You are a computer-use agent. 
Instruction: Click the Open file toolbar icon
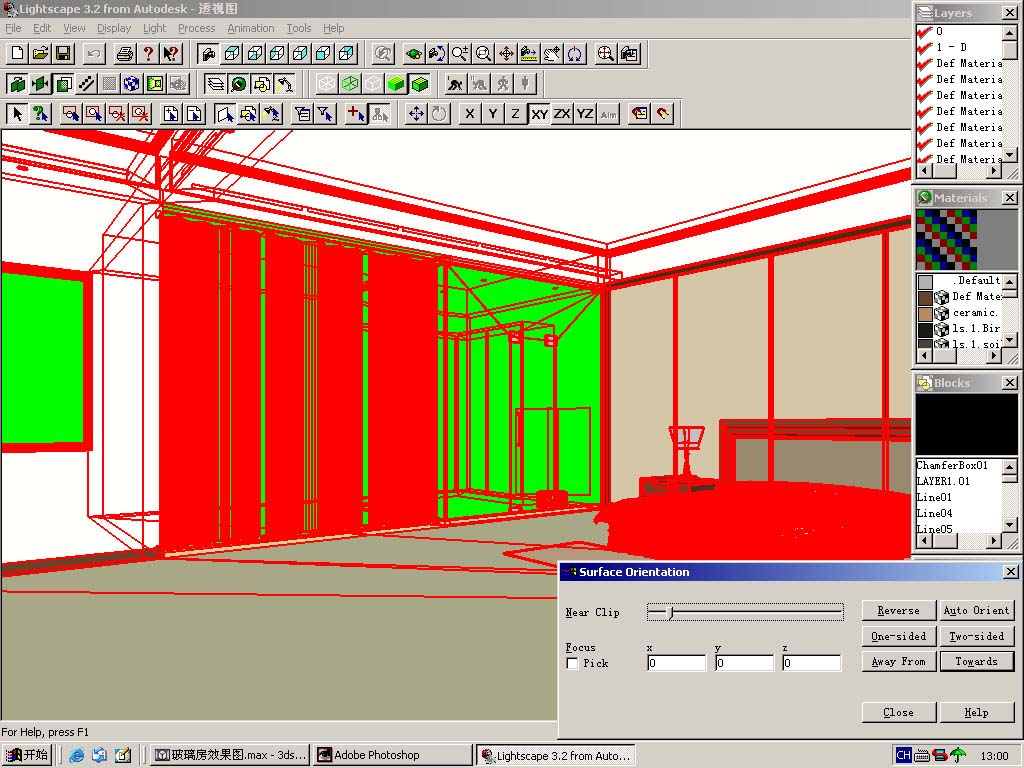[40, 54]
